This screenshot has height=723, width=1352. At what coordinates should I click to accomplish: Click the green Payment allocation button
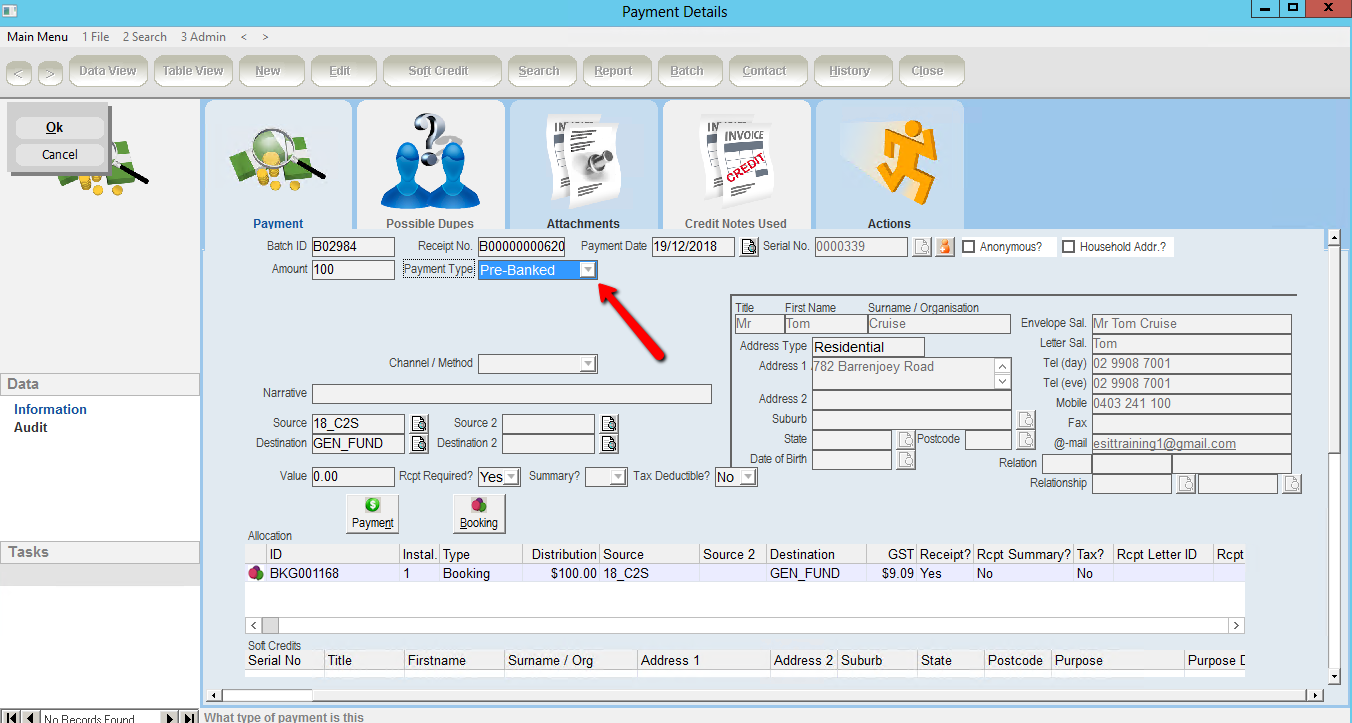[x=372, y=513]
